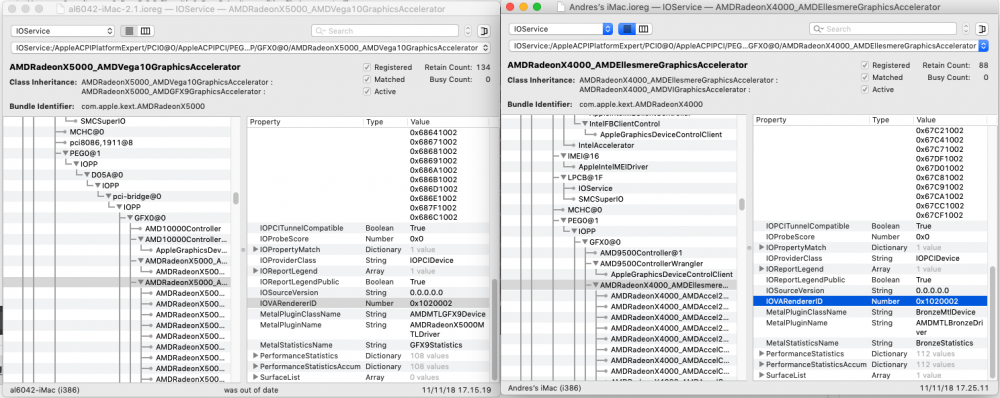Sort by Type column in Andres's iMac window
The width and height of the screenshot is (1000, 398).
coord(892,120)
